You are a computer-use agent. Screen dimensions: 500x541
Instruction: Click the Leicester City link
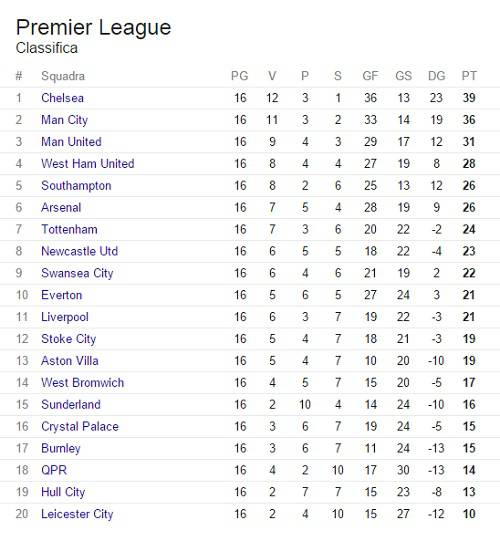pos(77,514)
